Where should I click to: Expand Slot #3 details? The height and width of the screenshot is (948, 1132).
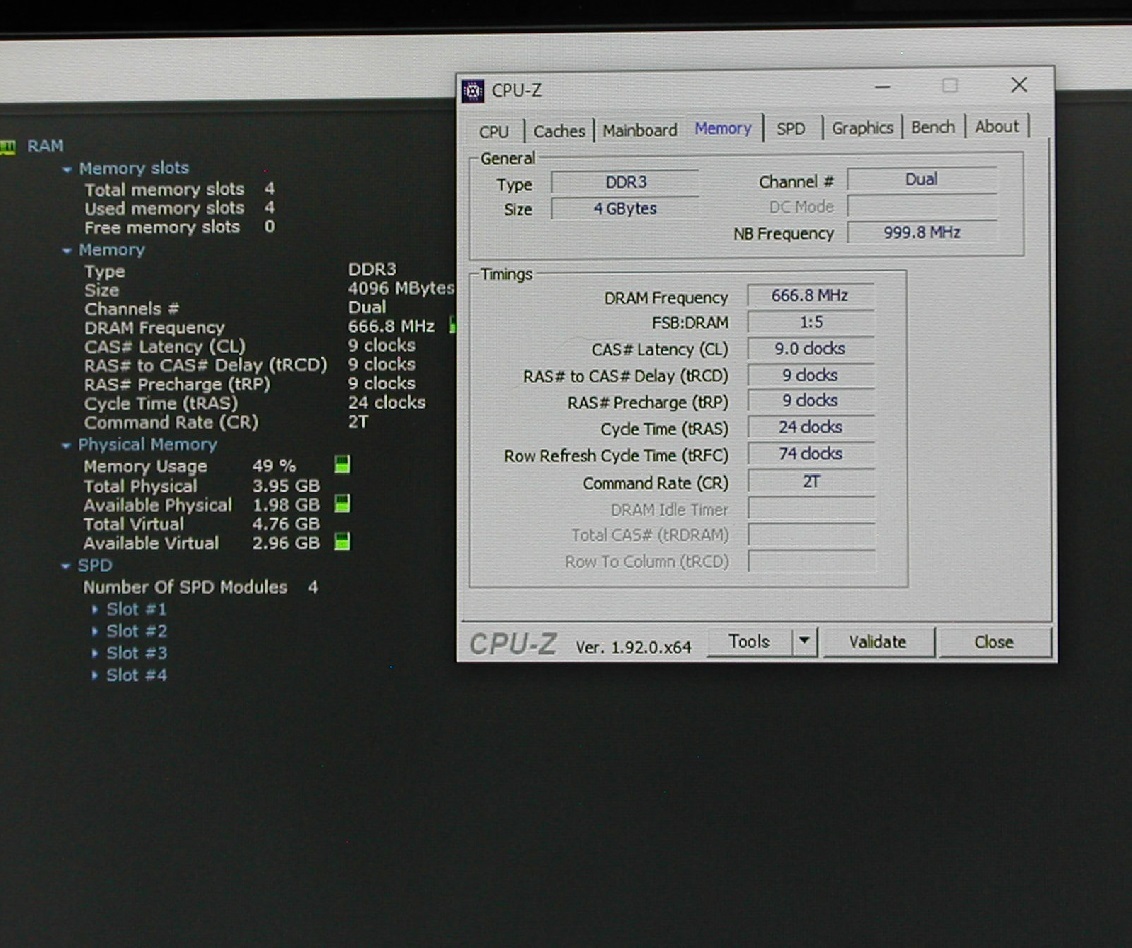[95, 653]
